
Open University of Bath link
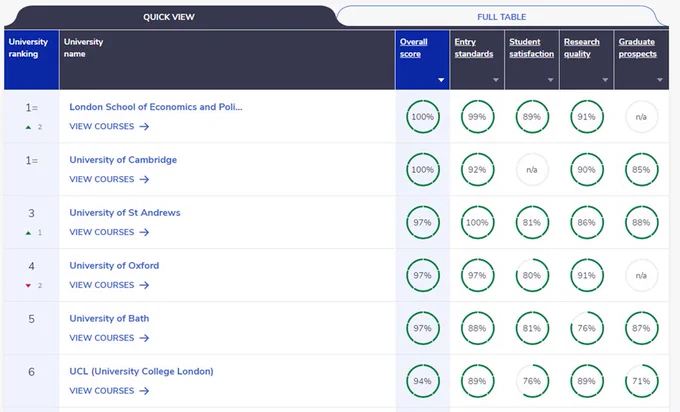[109, 318]
